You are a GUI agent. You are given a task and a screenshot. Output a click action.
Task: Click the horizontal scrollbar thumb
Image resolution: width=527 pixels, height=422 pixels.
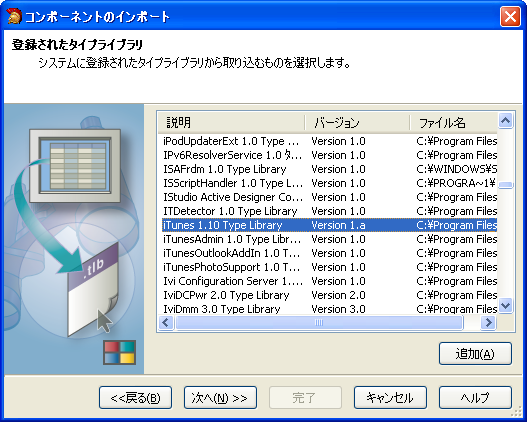[319, 323]
